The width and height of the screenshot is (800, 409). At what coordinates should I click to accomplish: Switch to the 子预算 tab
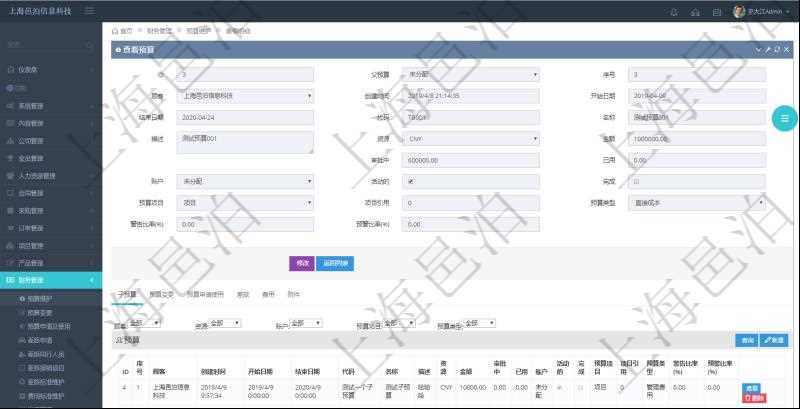126,294
